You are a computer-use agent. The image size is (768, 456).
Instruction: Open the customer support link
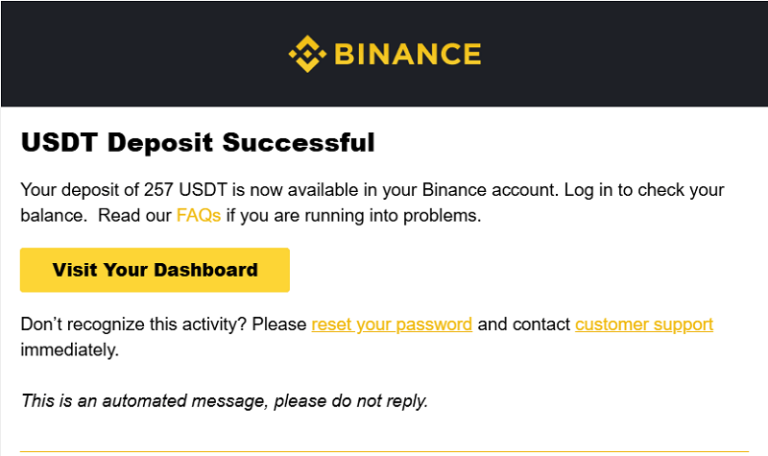(643, 325)
